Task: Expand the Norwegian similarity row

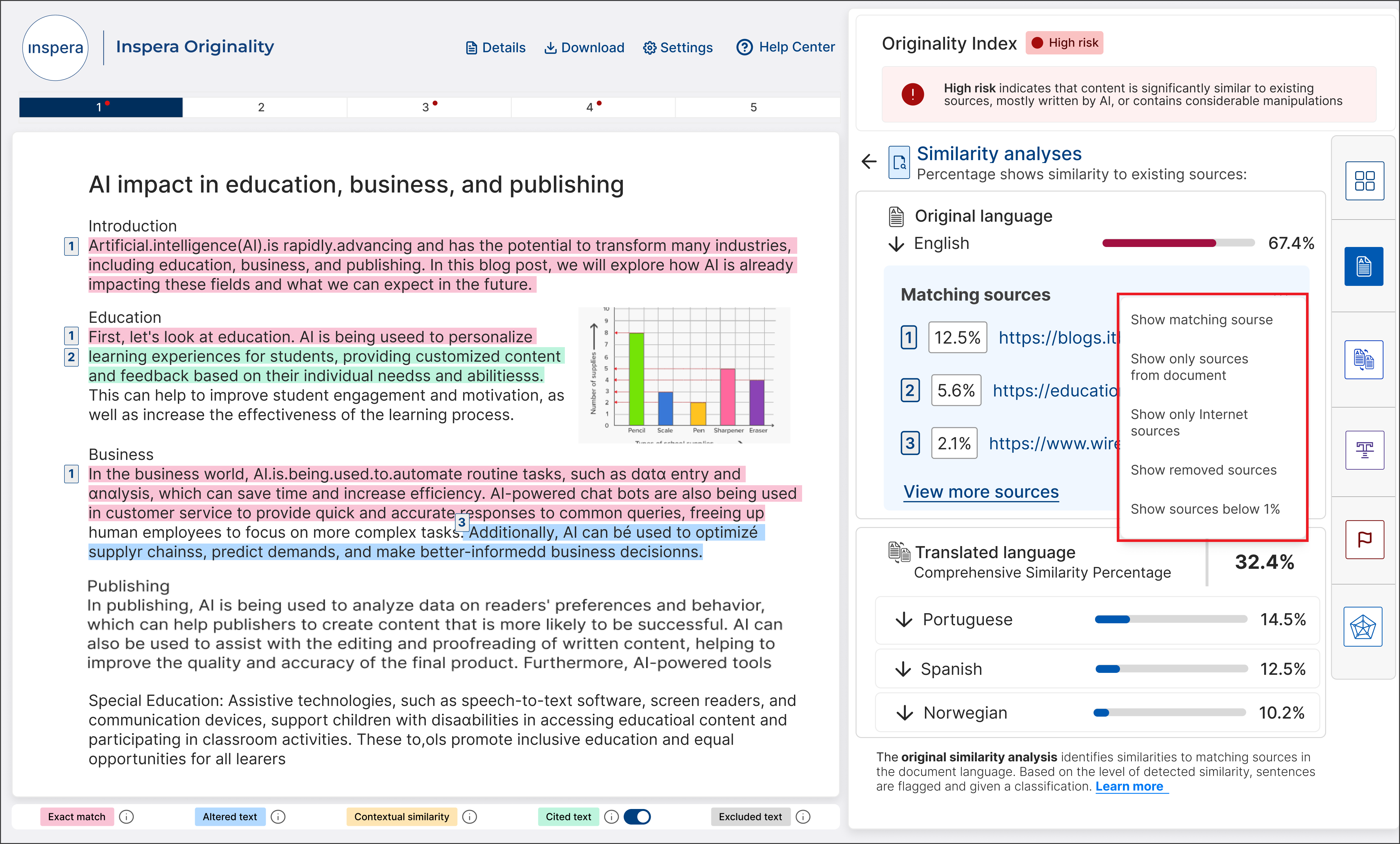Action: point(1097,713)
